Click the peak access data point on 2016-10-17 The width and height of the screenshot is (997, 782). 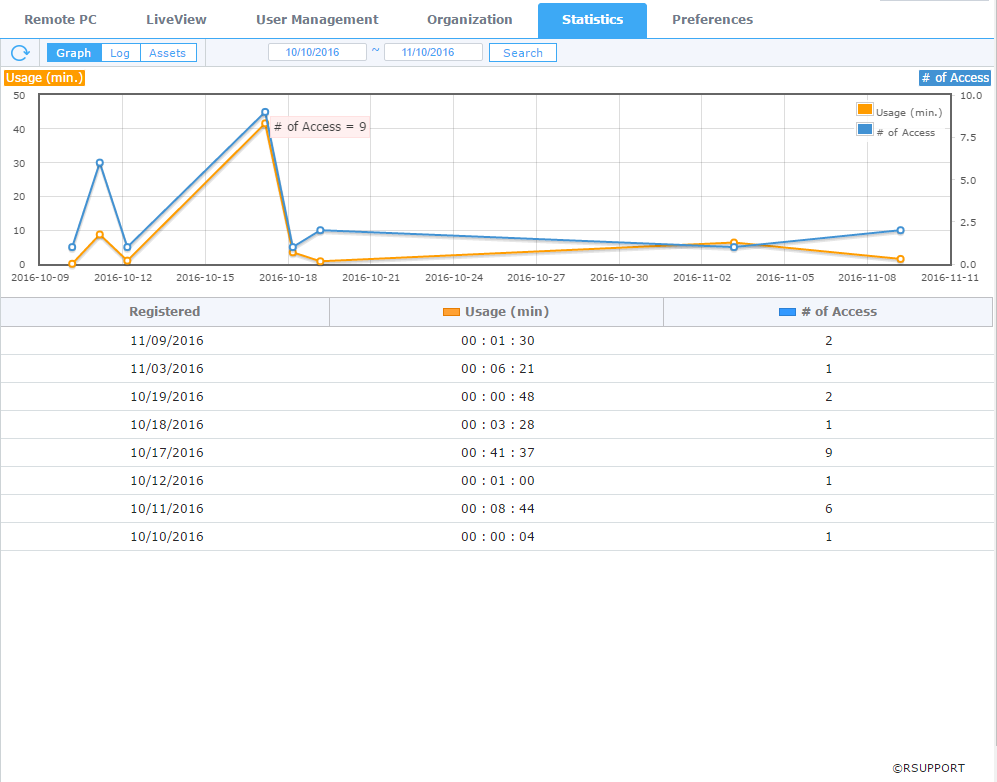click(265, 112)
